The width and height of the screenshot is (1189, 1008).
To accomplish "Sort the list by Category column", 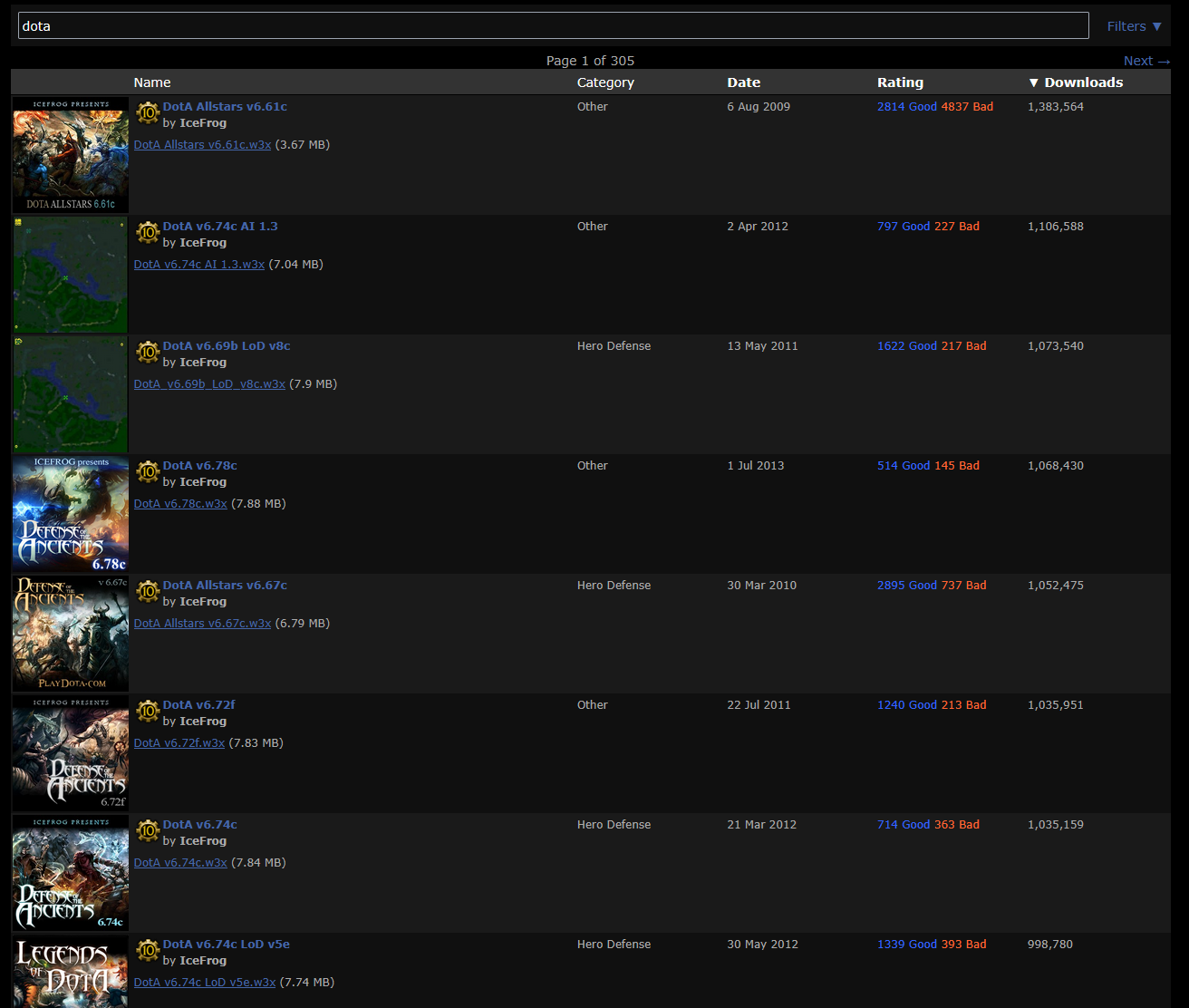I will click(x=605, y=82).
